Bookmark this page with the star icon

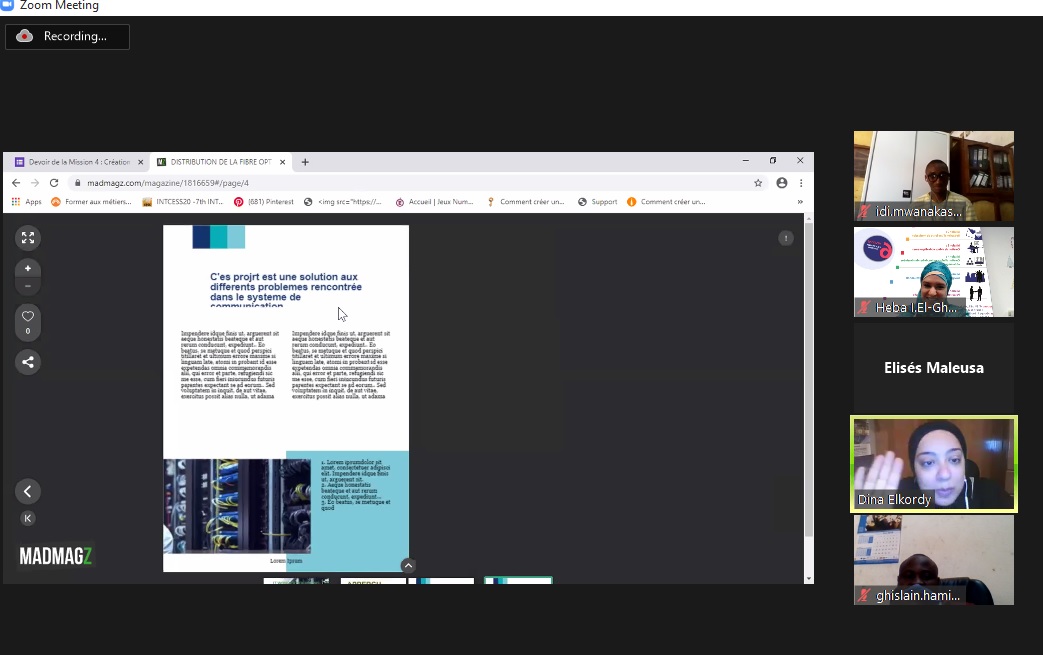(758, 183)
